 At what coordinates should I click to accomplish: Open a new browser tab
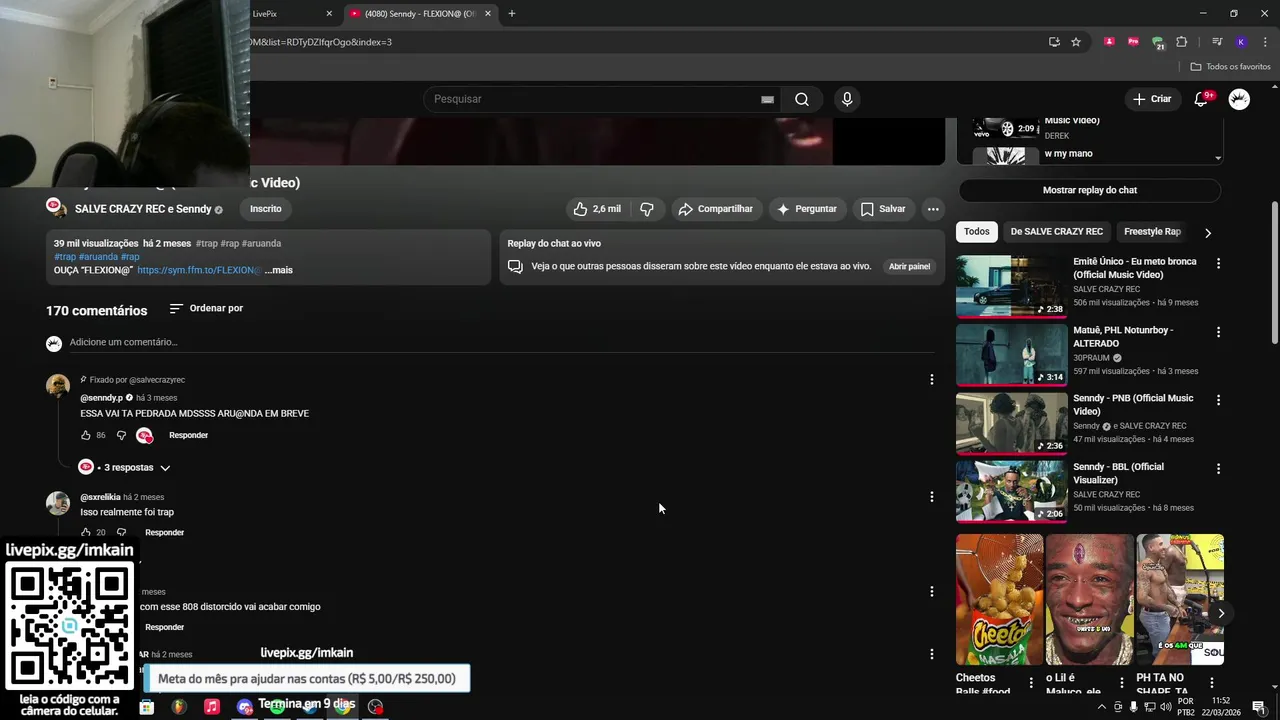pos(512,14)
